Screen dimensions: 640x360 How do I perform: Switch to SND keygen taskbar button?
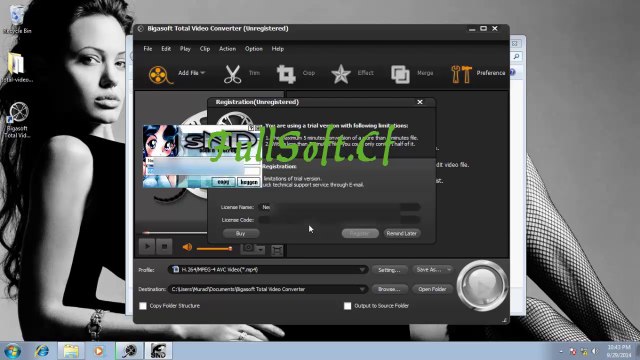pos(158,351)
